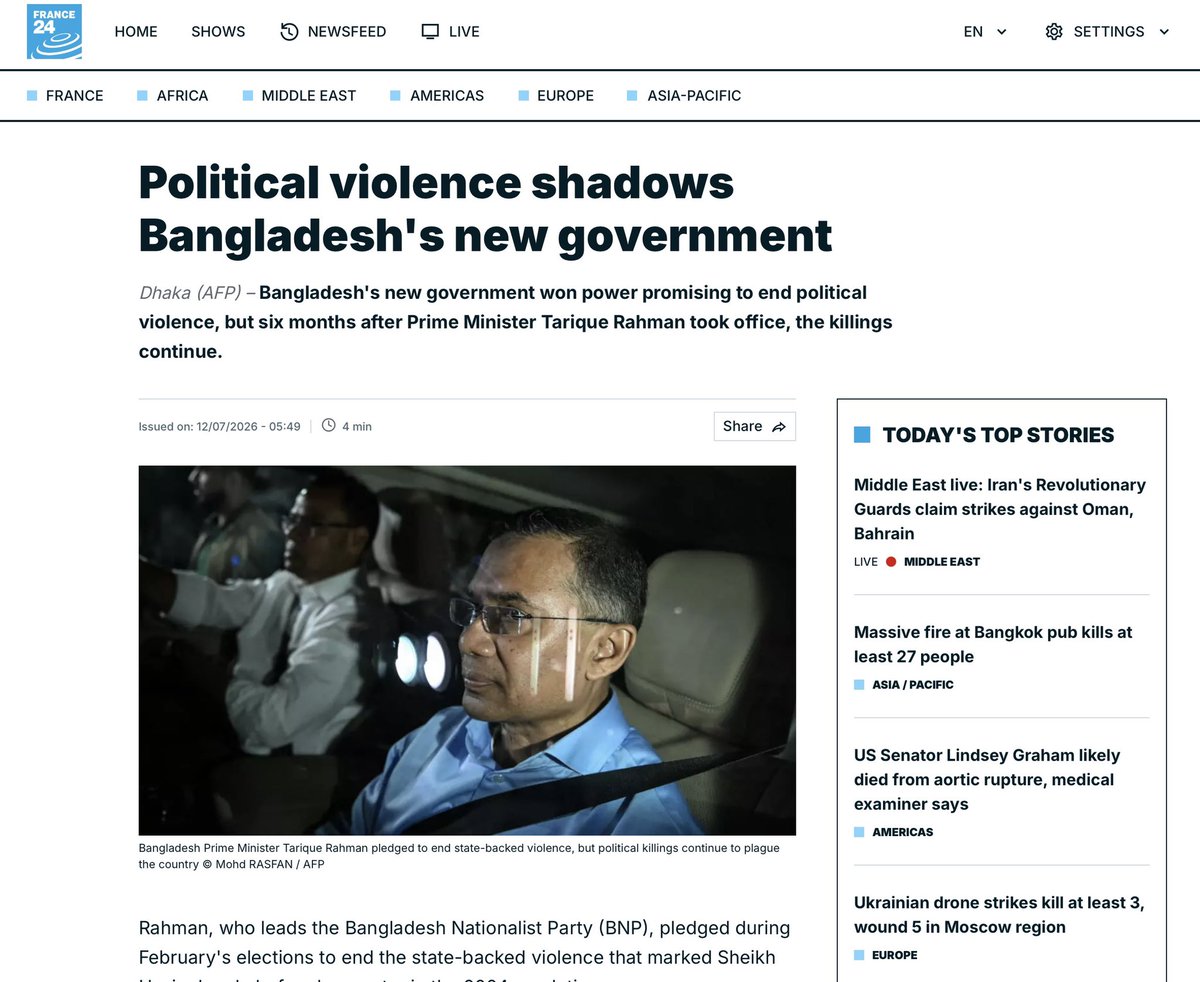Open the Americas section tab
1200x982 pixels.
[437, 96]
